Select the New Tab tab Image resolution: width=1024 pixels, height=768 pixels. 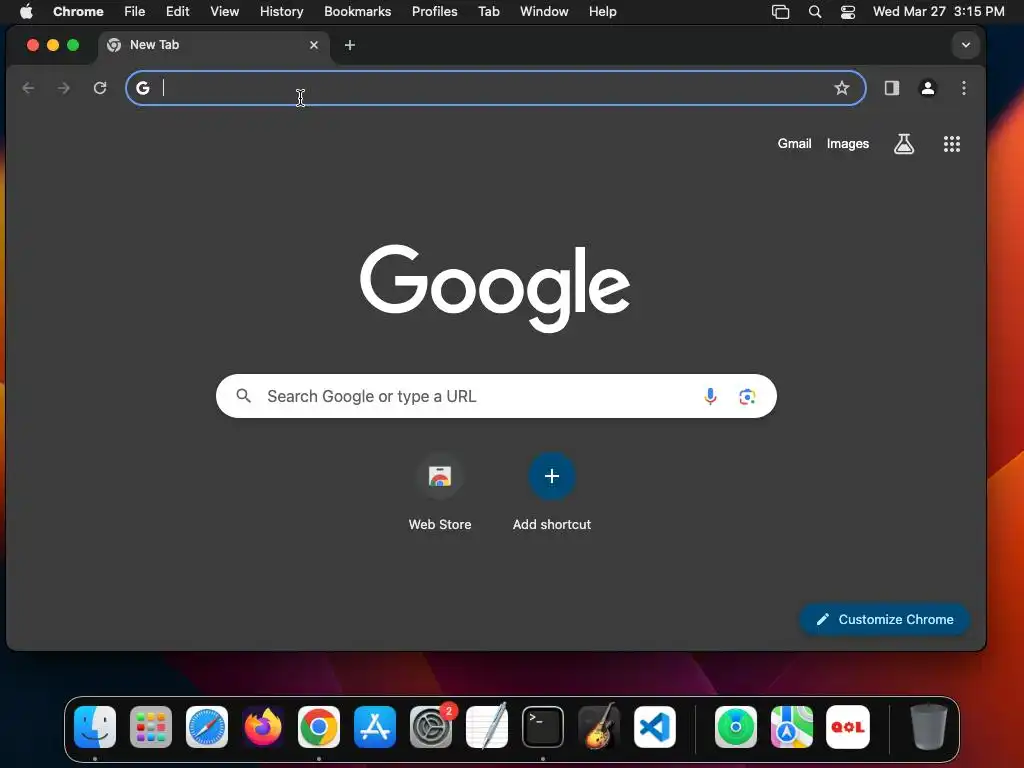click(x=216, y=45)
